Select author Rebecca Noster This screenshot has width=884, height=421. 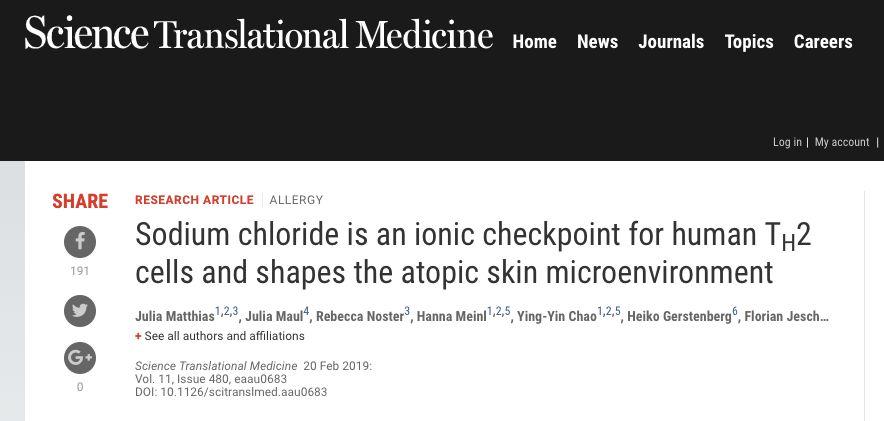pyautogui.click(x=360, y=317)
